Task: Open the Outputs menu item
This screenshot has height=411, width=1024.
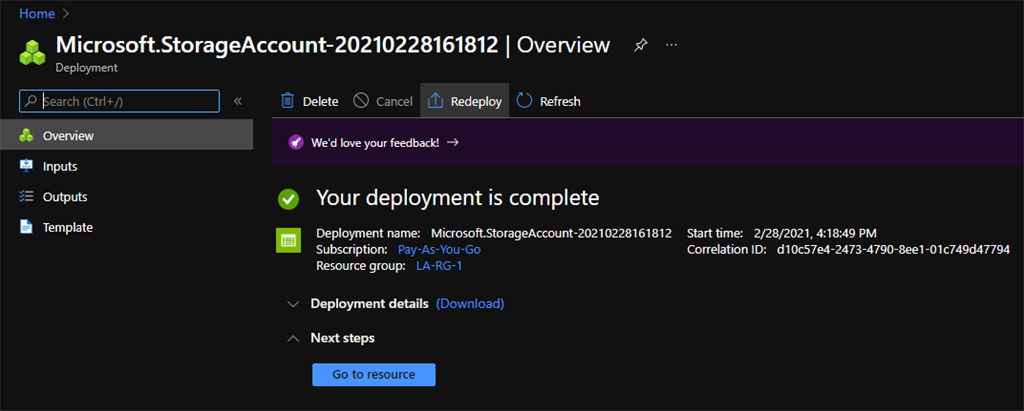Action: point(65,197)
